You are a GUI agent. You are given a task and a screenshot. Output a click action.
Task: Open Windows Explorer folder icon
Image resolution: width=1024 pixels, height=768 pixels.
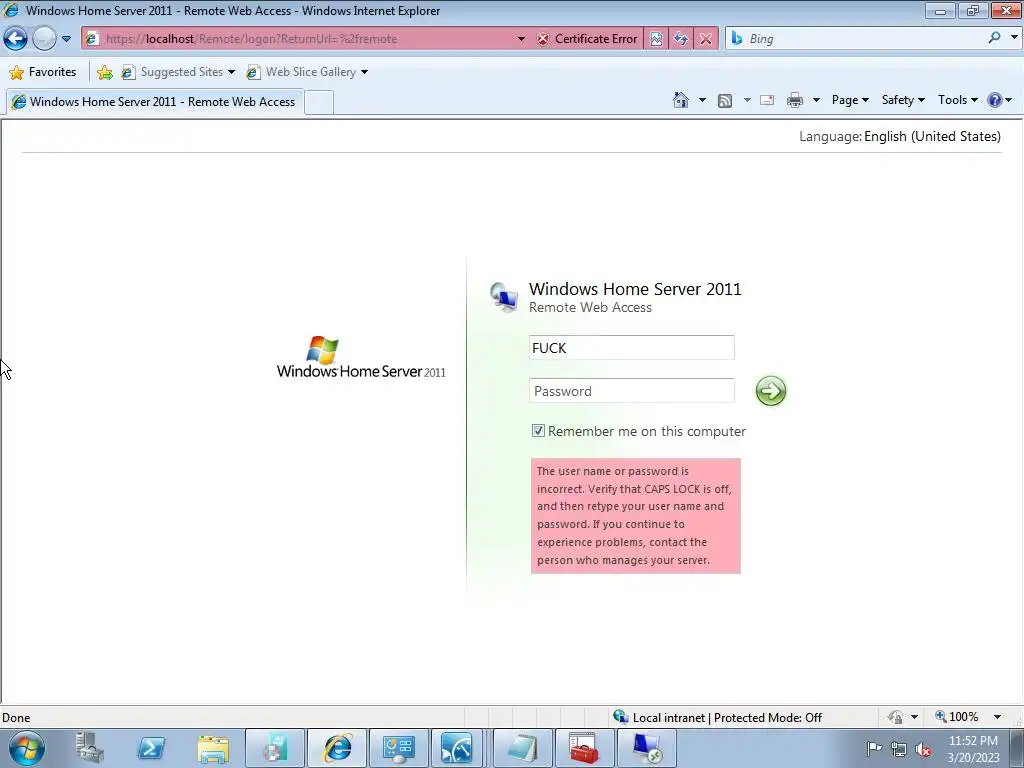point(213,748)
